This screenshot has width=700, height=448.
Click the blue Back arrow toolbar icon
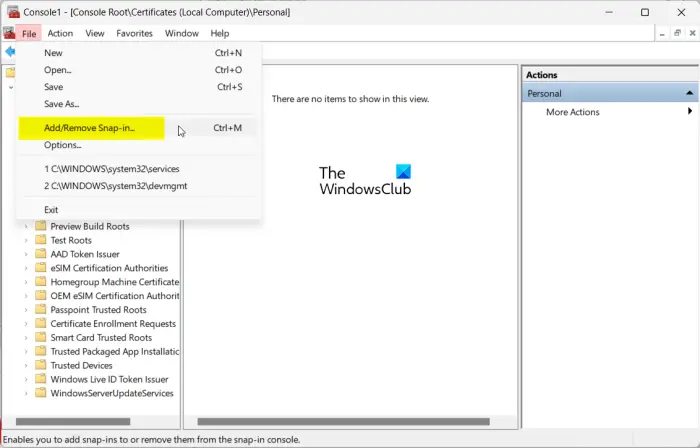(x=10, y=51)
